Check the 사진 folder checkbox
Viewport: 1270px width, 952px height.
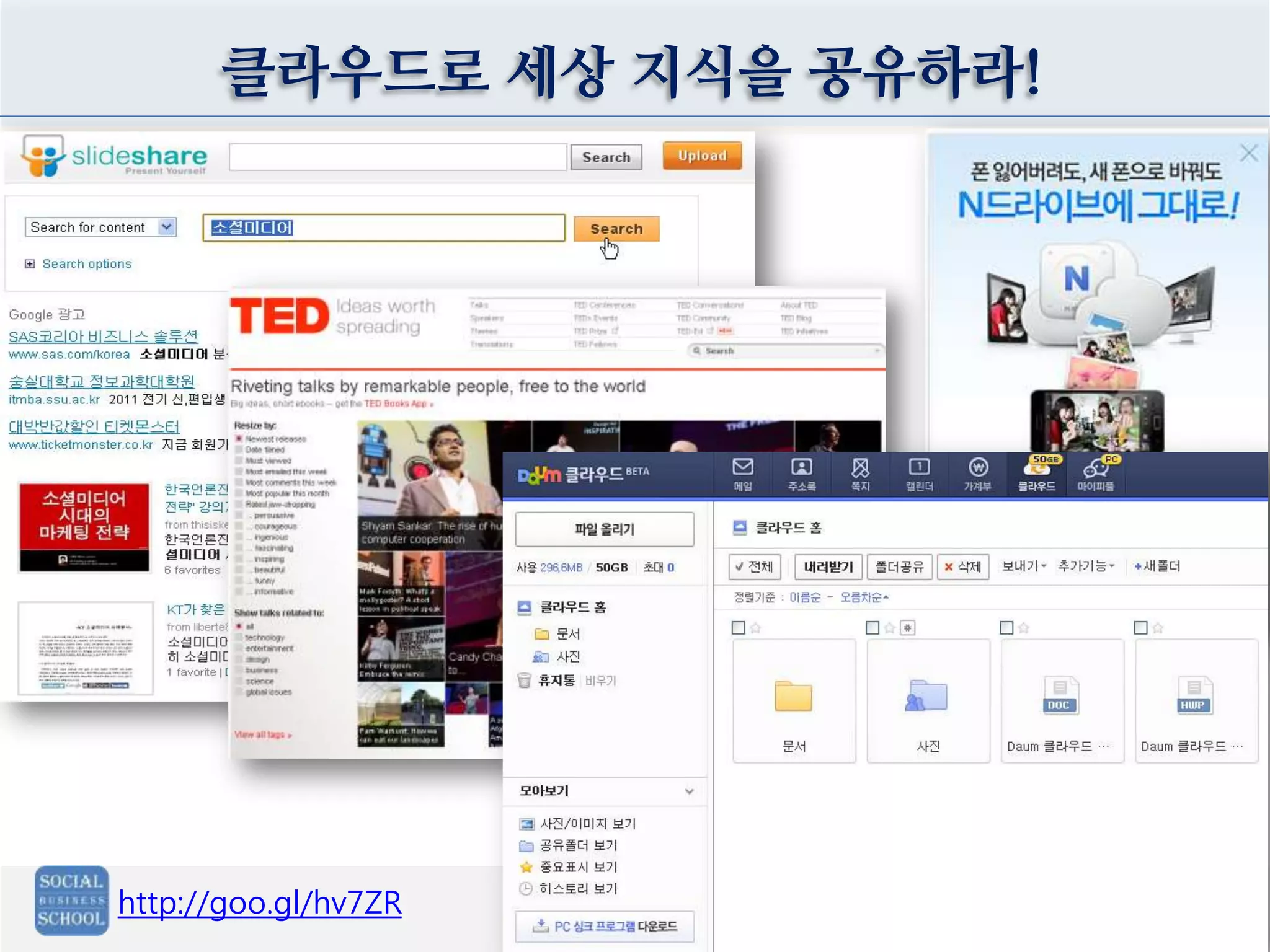(x=872, y=628)
